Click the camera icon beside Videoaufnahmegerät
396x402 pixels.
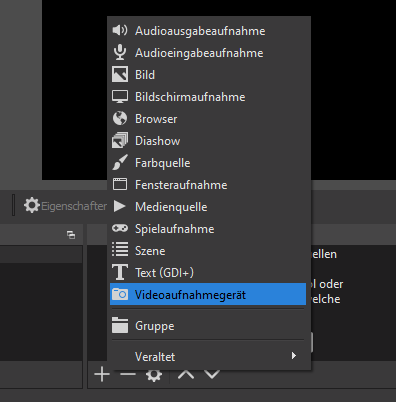(120, 294)
